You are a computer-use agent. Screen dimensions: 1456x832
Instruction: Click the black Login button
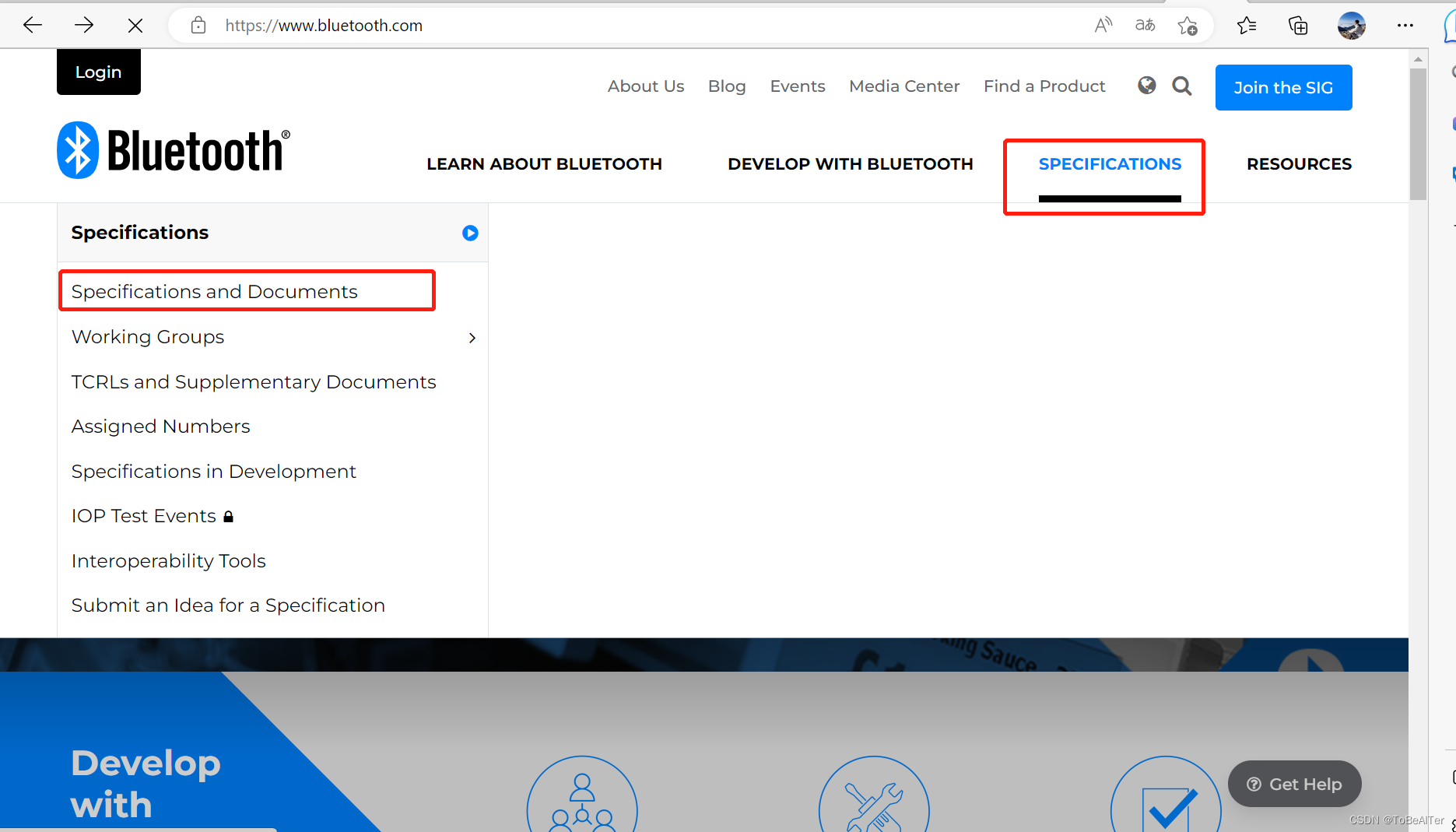[99, 72]
